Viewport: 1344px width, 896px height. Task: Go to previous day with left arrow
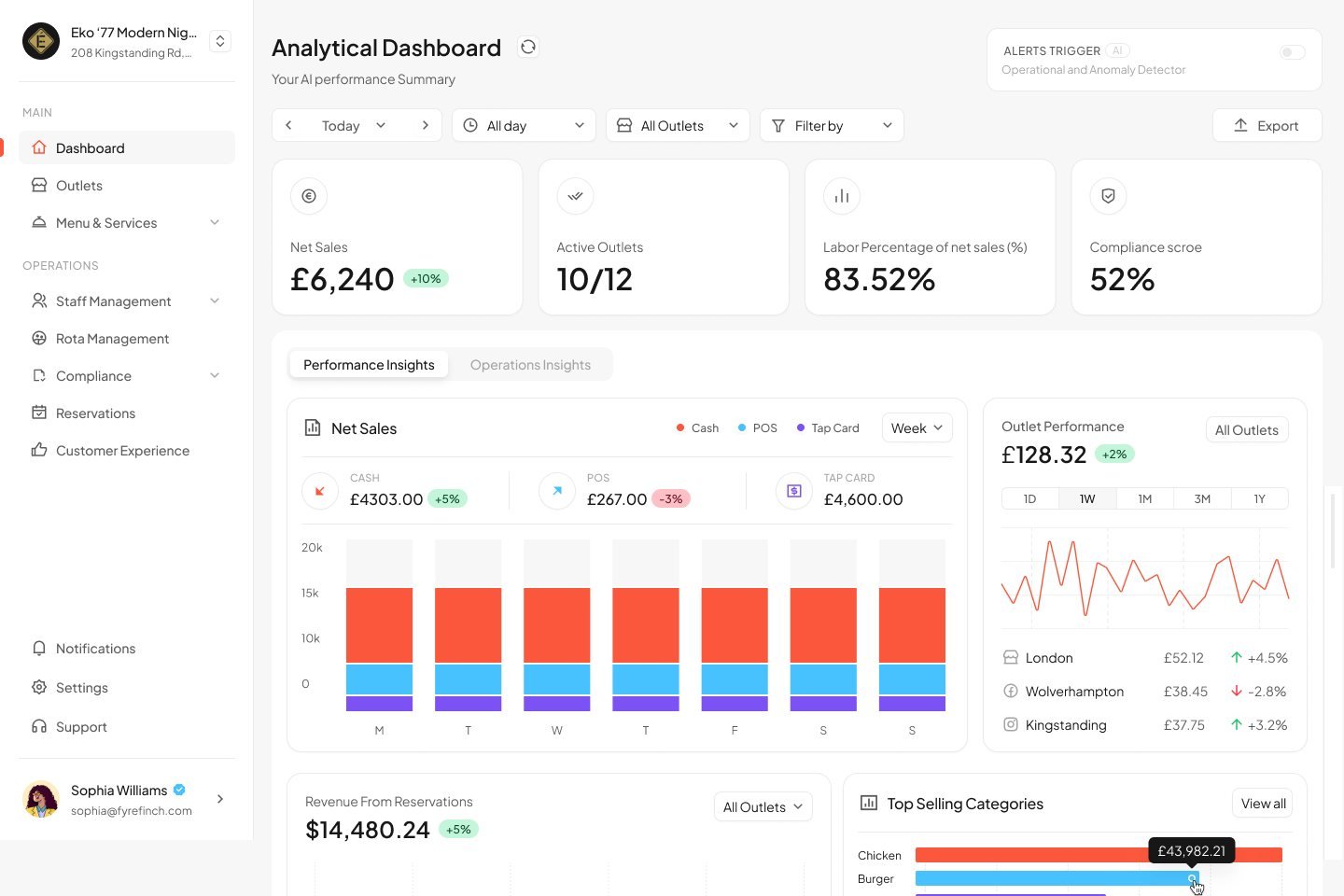pos(289,125)
